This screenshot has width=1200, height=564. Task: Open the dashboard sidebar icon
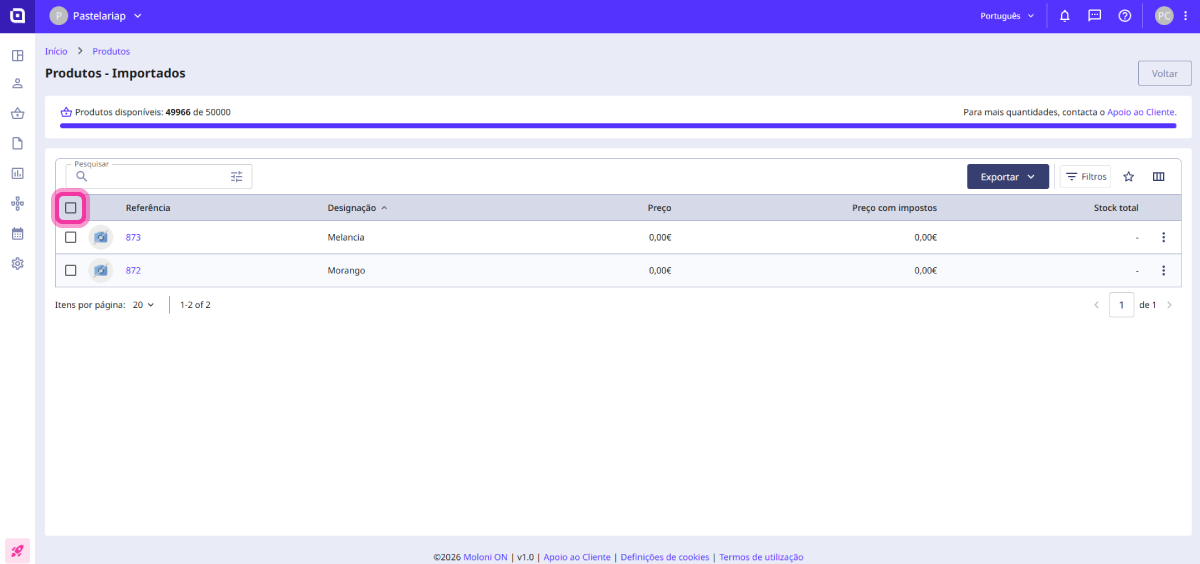[17, 55]
